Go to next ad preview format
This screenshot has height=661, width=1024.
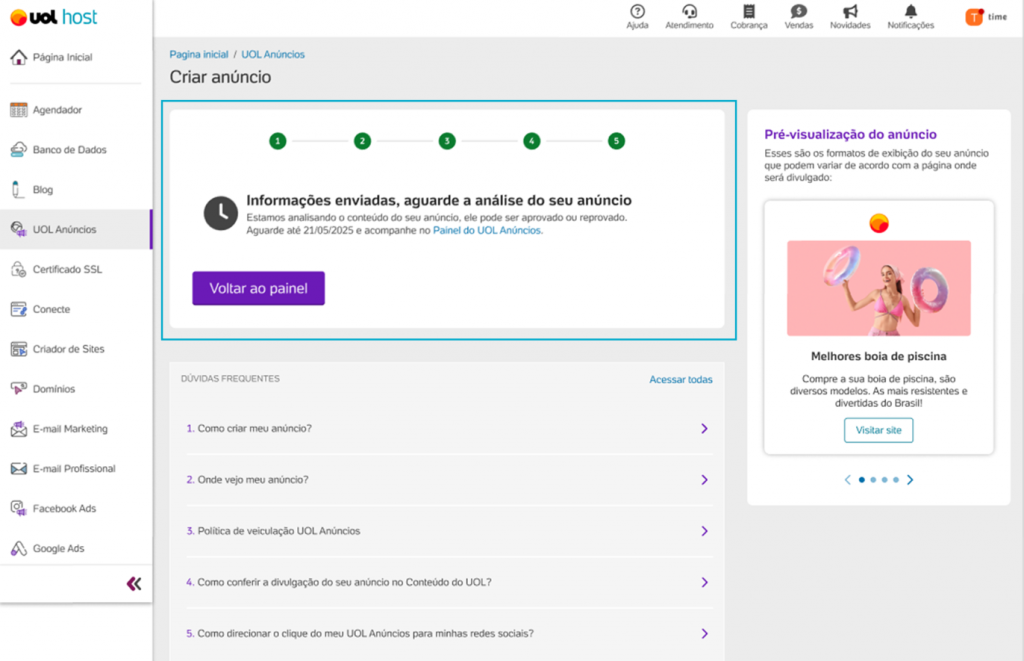[910, 479]
